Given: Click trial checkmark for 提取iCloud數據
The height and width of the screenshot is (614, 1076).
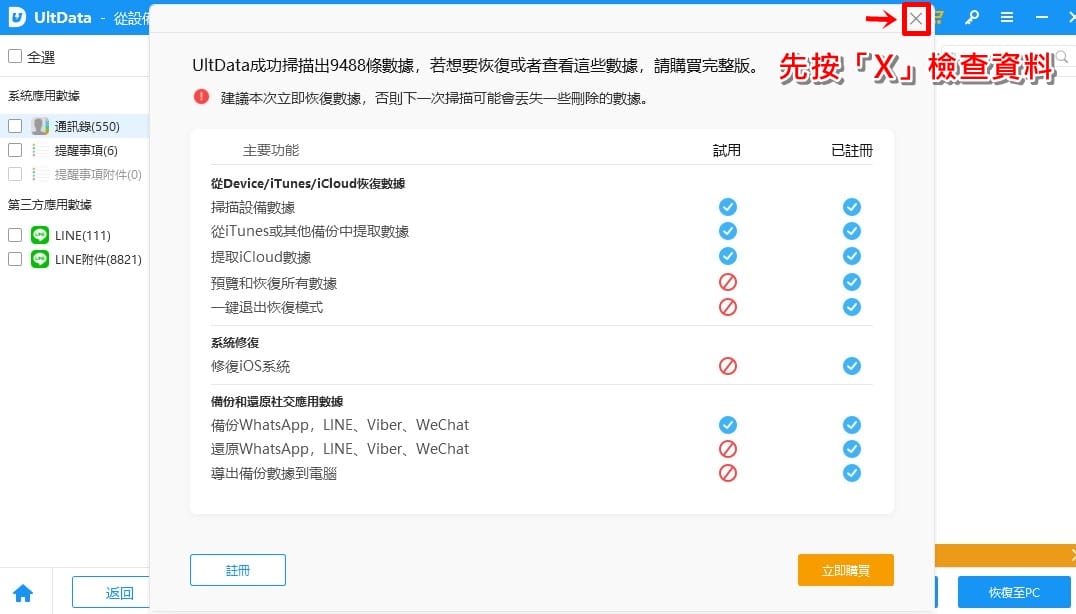Looking at the screenshot, I should 727,256.
